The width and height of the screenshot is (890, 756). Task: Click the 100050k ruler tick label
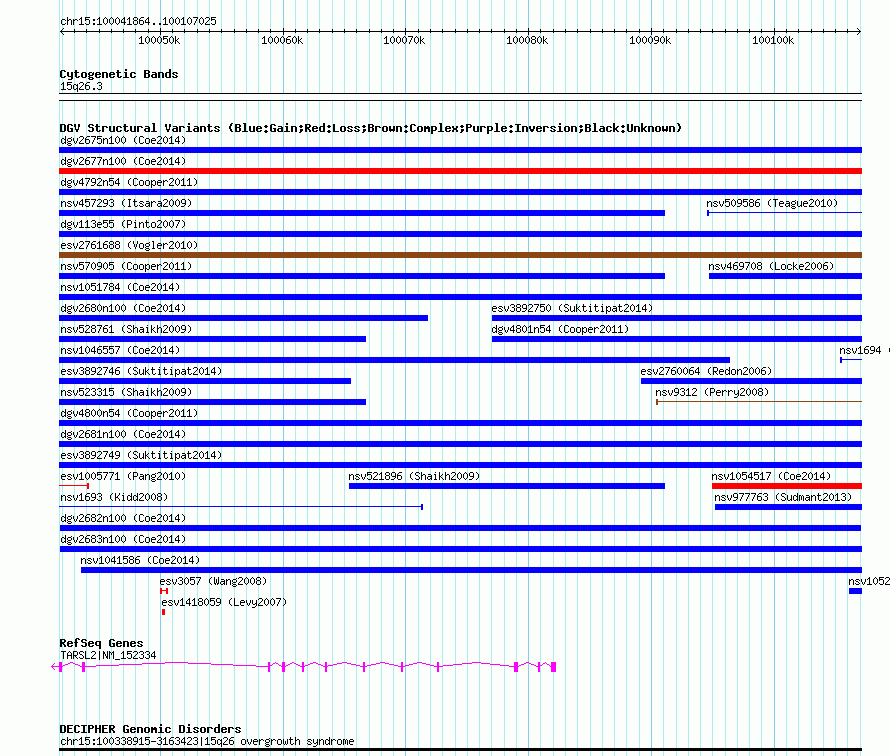[x=159, y=40]
